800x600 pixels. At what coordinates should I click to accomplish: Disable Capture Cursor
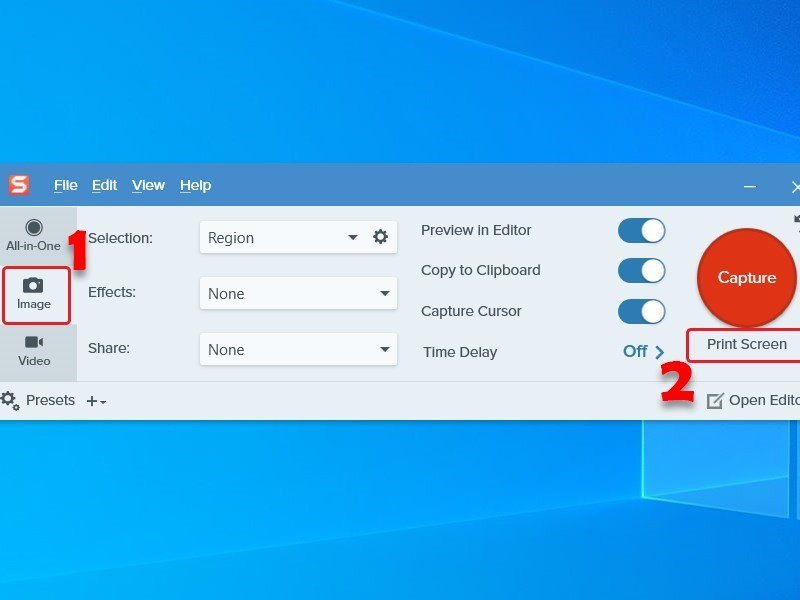tap(640, 311)
